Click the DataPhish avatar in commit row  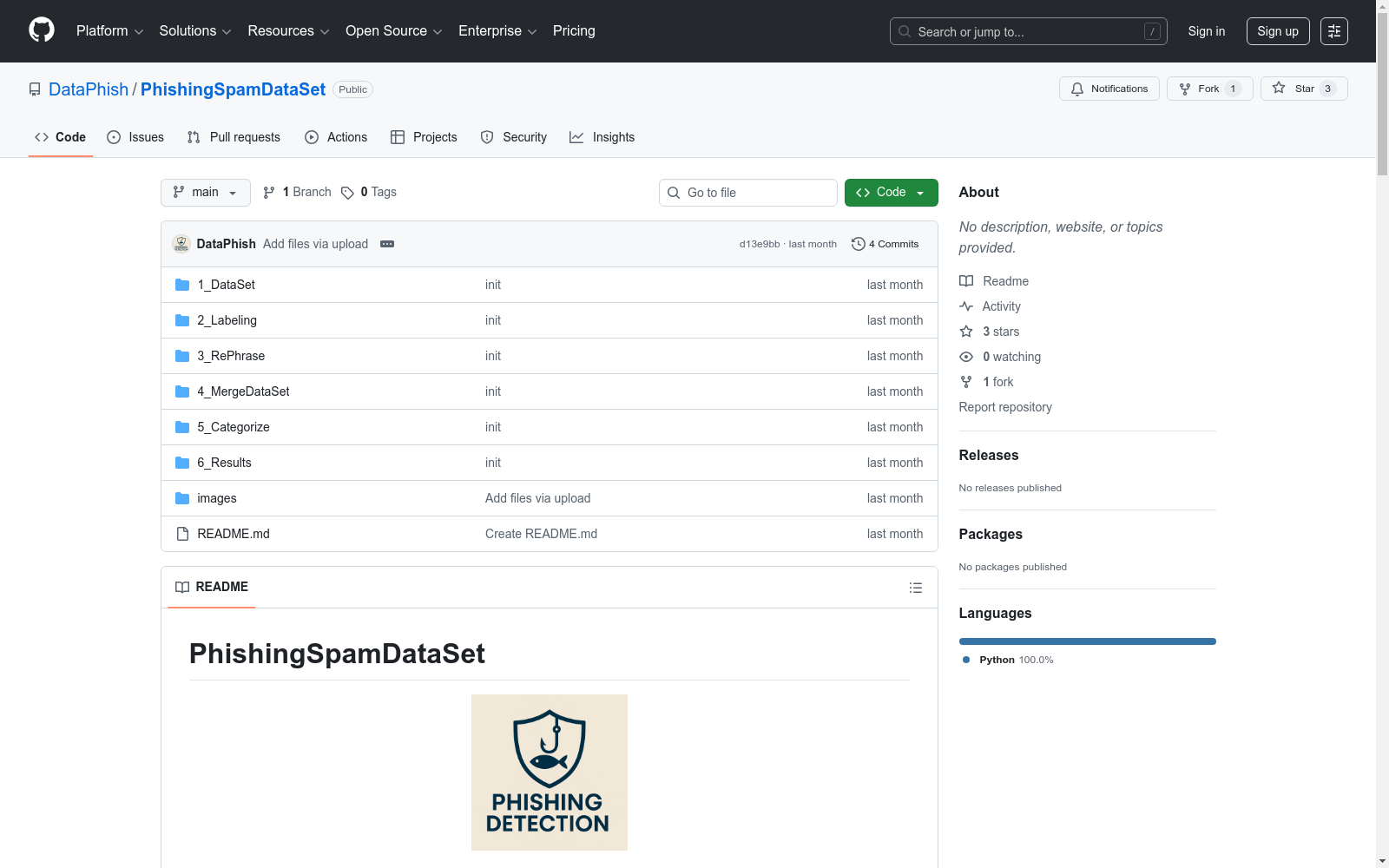coord(181,244)
